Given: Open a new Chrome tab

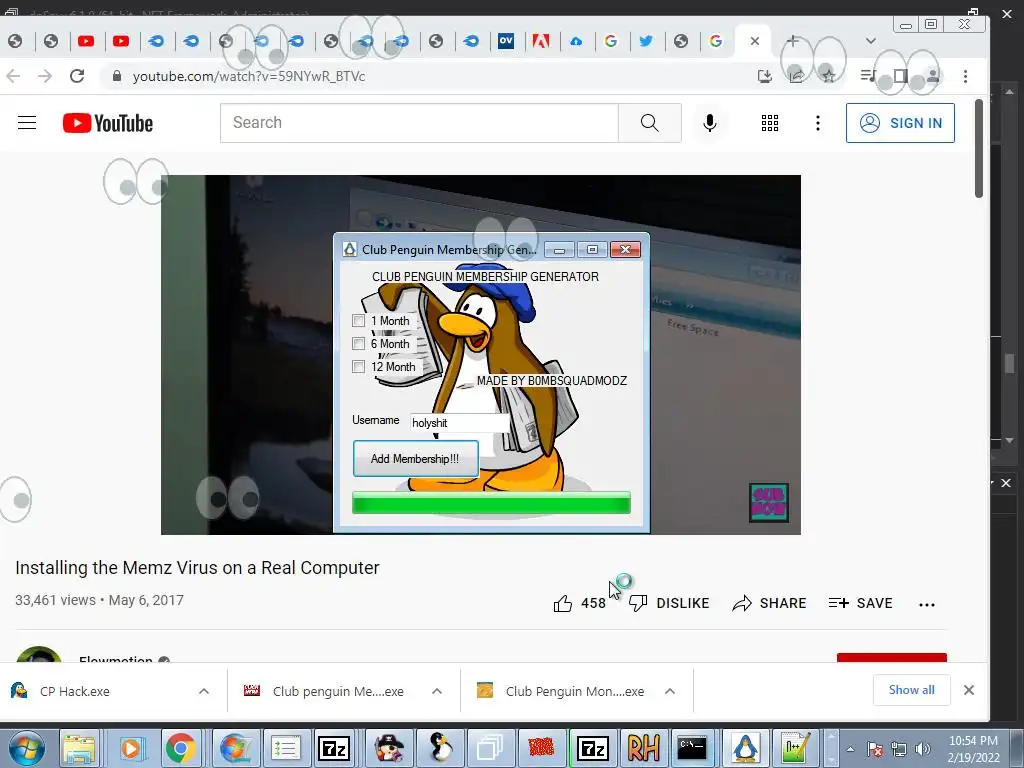Looking at the screenshot, I should tap(792, 40).
